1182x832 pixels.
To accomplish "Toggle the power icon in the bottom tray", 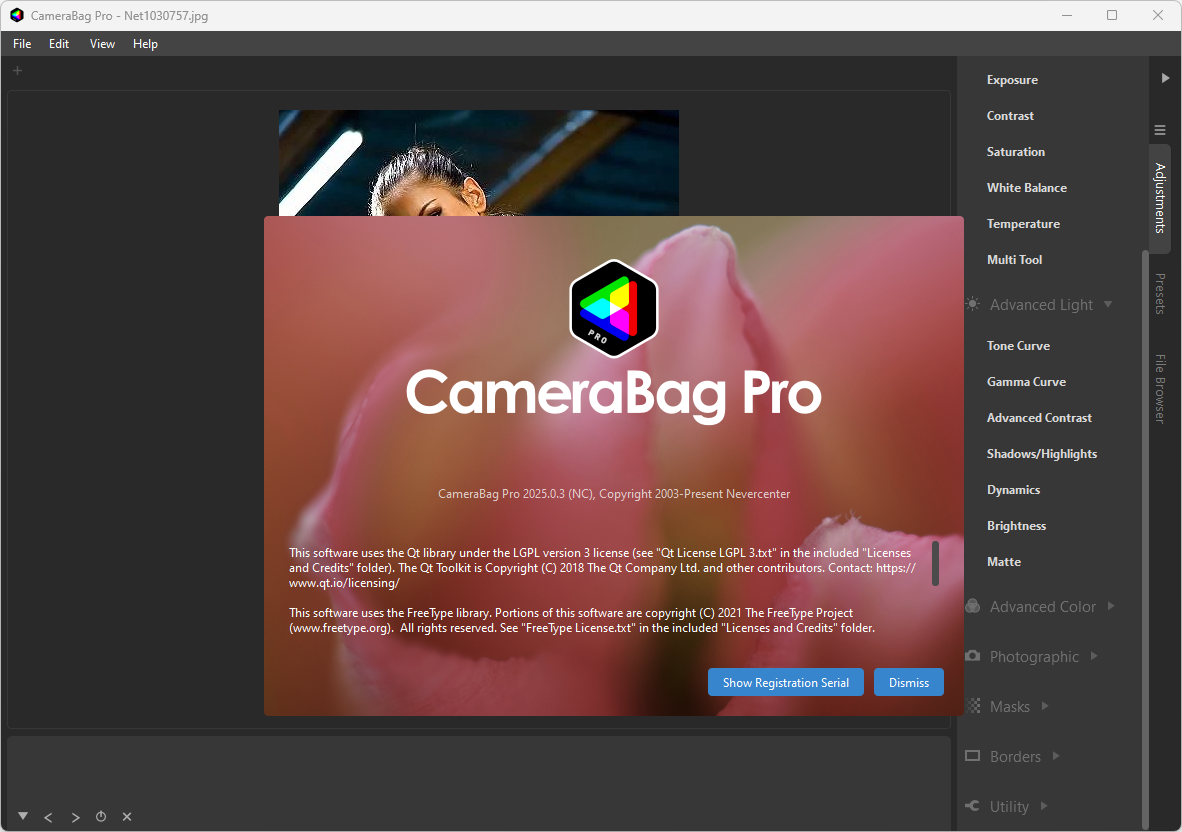I will [x=101, y=816].
